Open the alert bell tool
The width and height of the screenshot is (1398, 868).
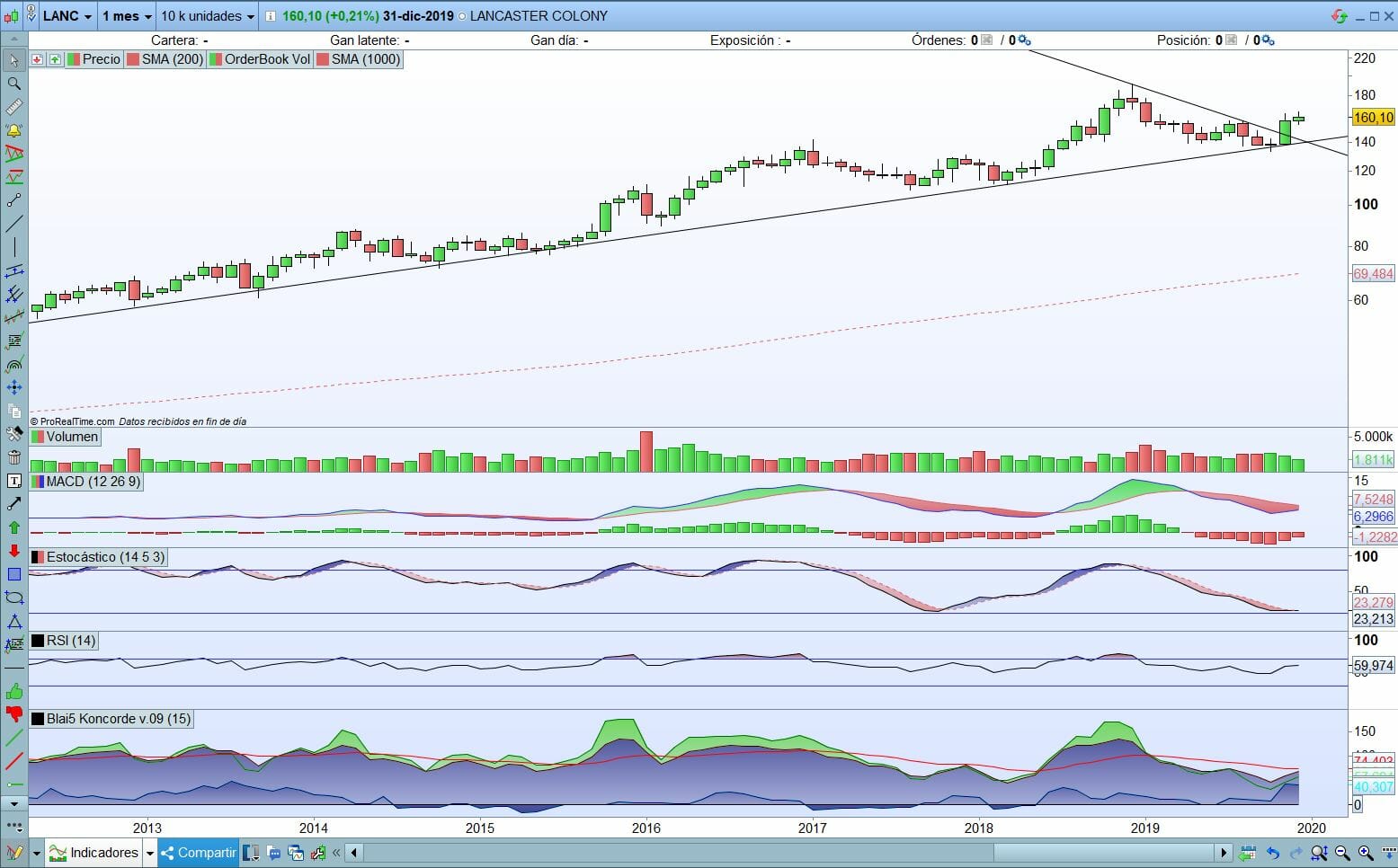click(x=13, y=130)
